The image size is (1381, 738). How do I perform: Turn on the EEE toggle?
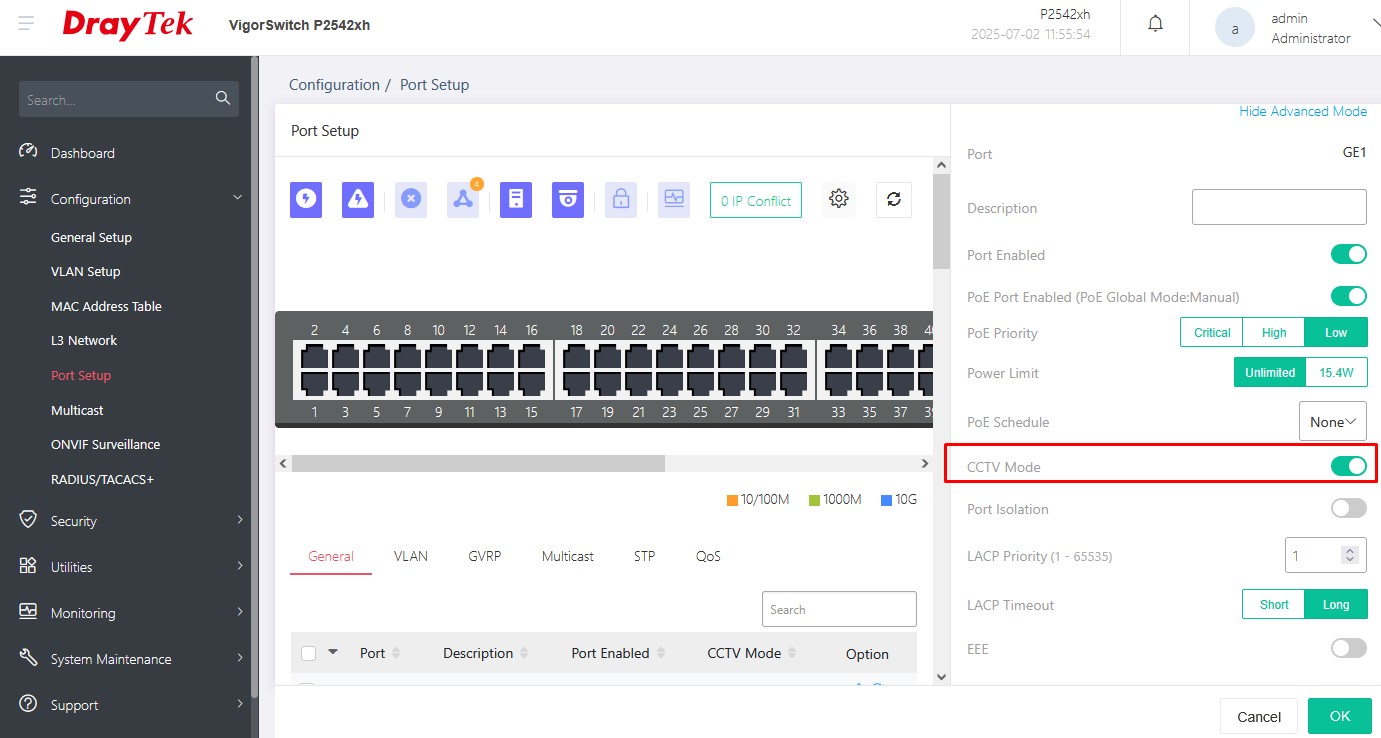[1348, 649]
